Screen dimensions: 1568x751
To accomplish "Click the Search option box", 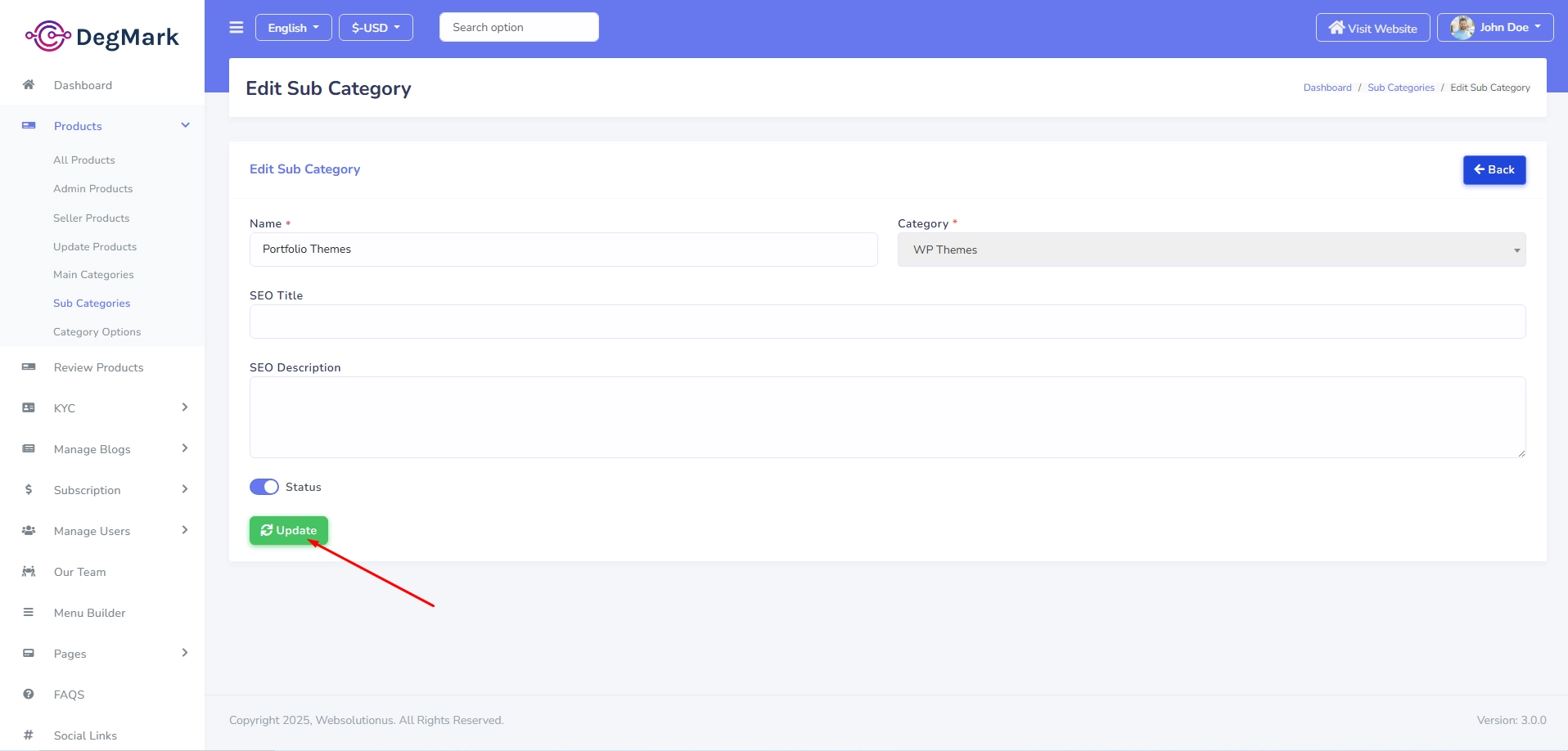I will tap(519, 27).
